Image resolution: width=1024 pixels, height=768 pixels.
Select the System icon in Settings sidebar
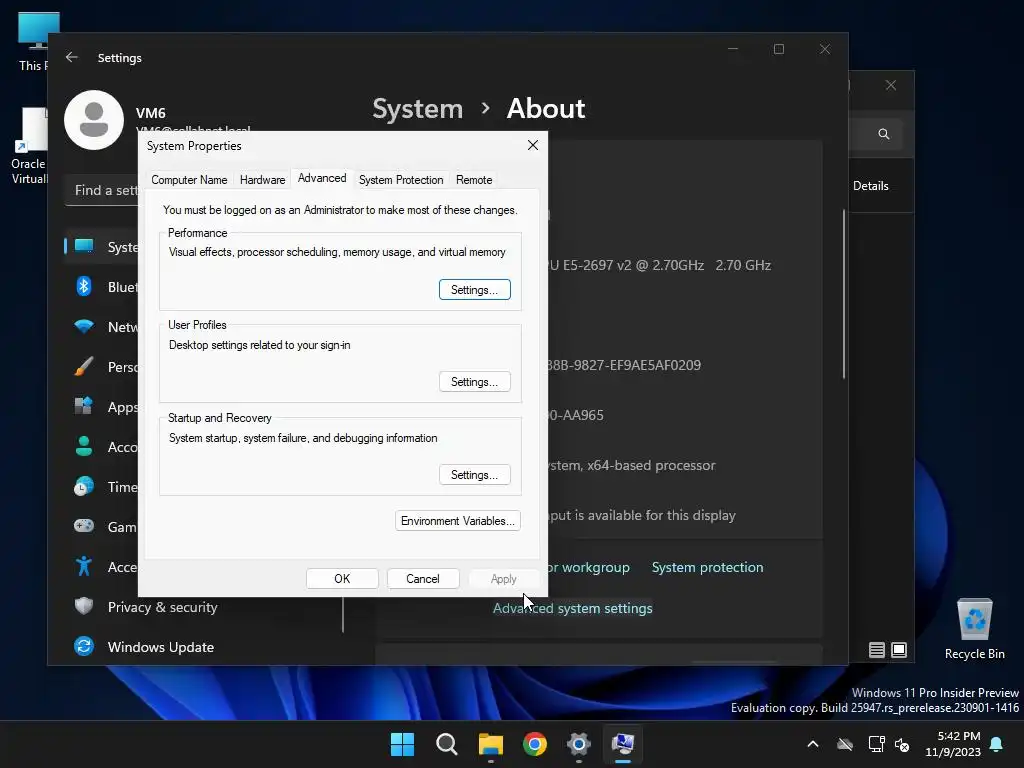[84, 246]
